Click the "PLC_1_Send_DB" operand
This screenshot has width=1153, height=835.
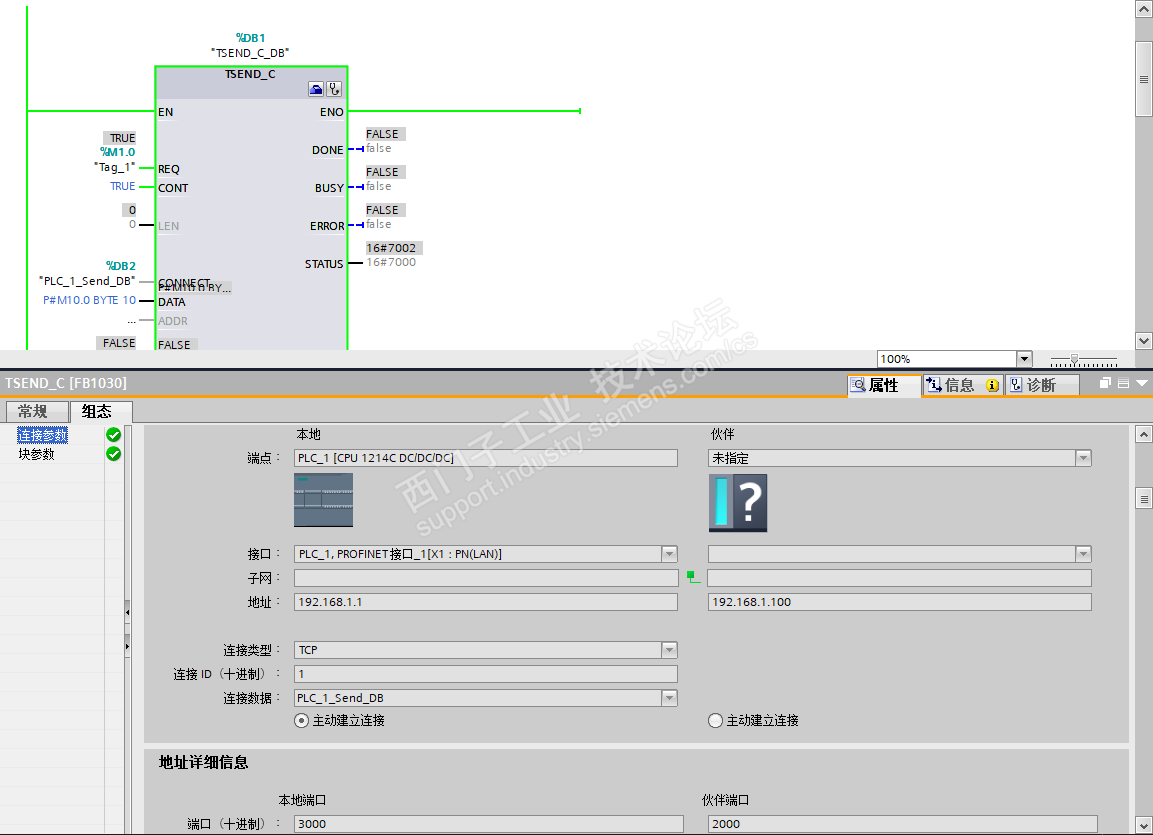coord(88,281)
